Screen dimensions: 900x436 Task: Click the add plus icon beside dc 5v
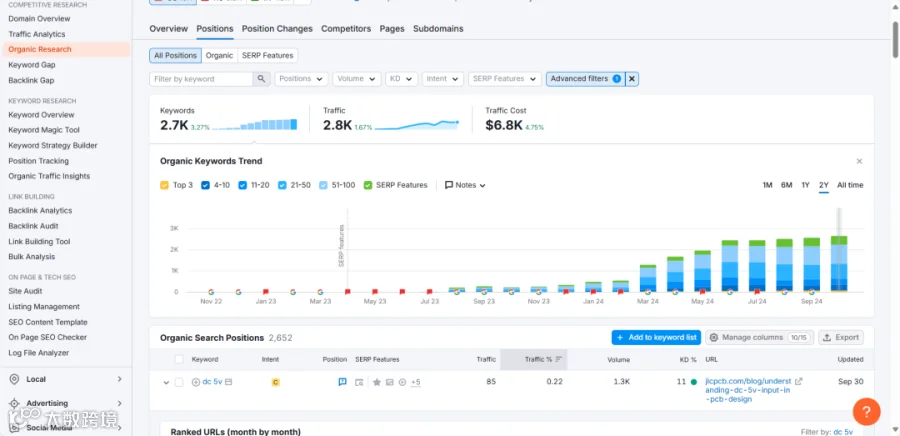click(x=196, y=382)
